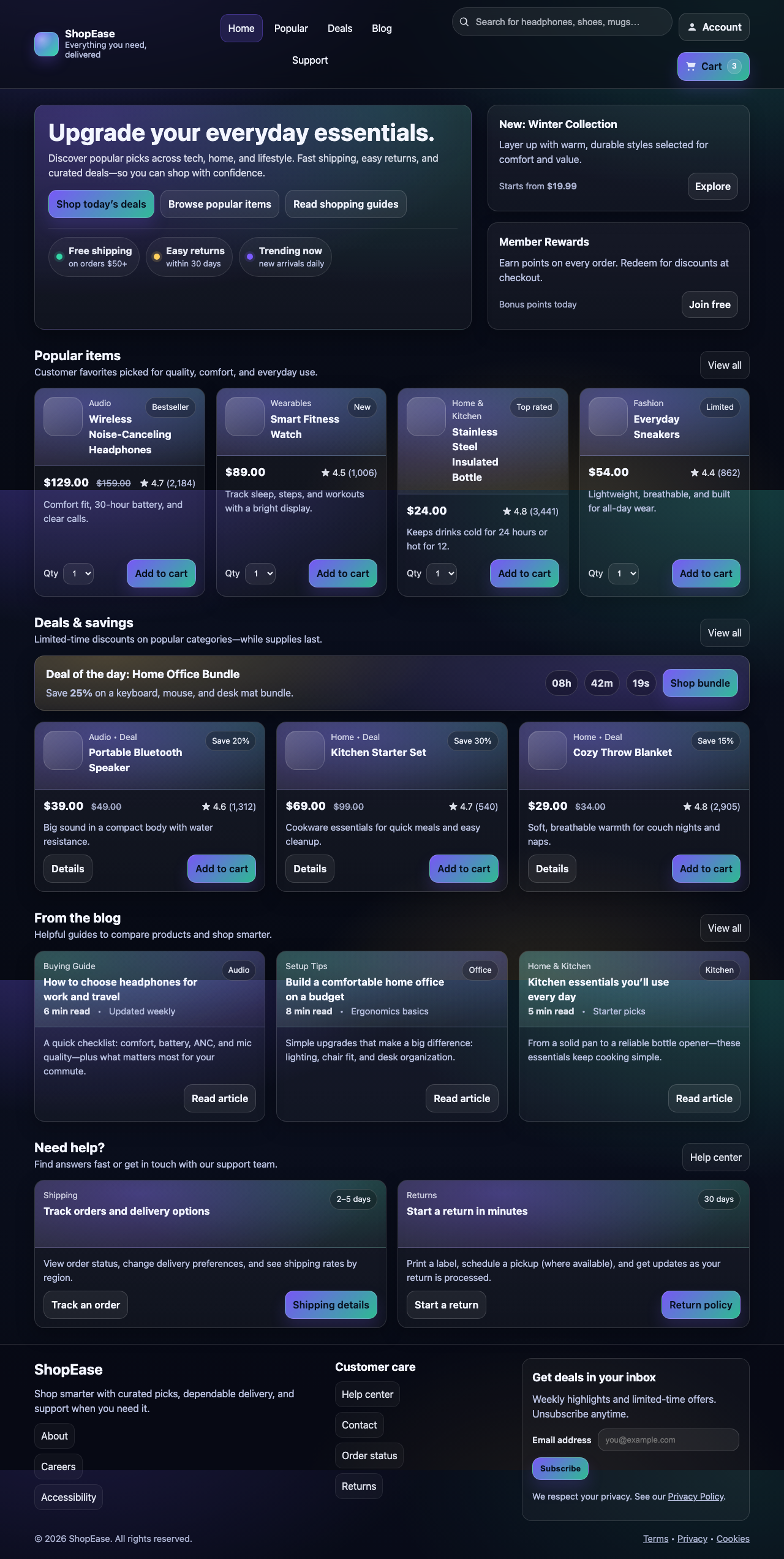Open the quantity selector for Stainless Steel Insulated Bottle
This screenshot has width=784, height=1559.
pyautogui.click(x=442, y=573)
